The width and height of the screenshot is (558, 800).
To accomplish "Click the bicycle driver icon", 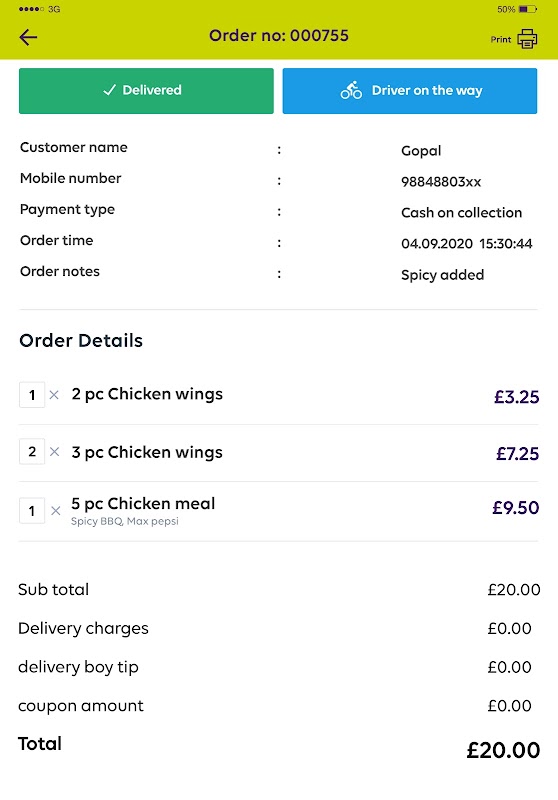I will click(x=351, y=90).
